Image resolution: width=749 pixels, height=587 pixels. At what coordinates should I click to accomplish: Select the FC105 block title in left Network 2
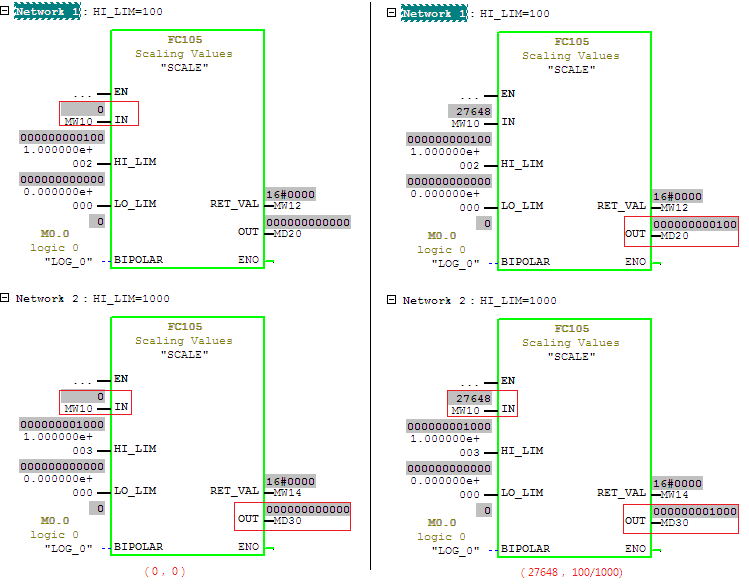click(x=184, y=327)
